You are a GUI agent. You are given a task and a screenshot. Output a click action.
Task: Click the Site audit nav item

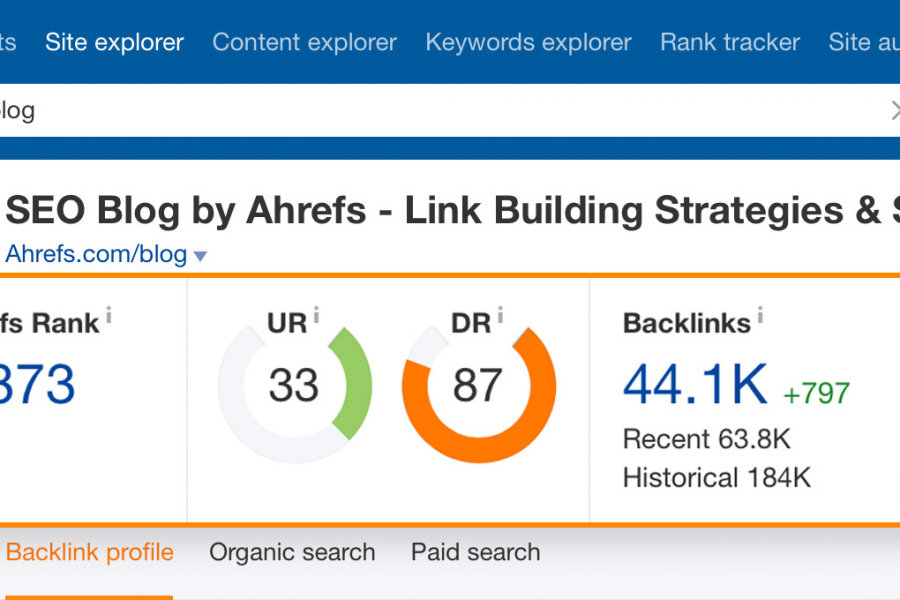click(x=864, y=42)
